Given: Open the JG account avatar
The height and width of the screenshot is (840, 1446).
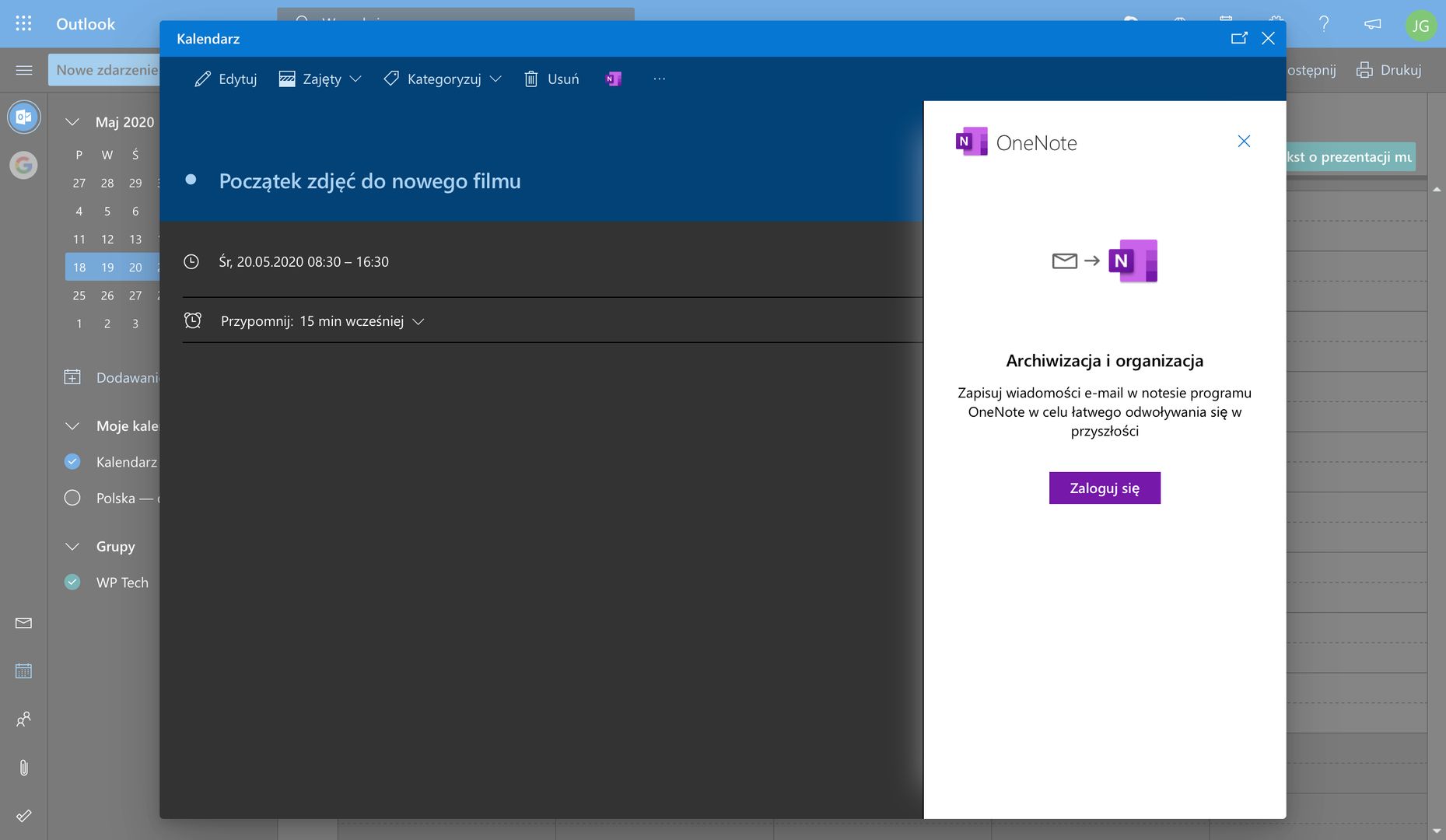Looking at the screenshot, I should [1420, 25].
